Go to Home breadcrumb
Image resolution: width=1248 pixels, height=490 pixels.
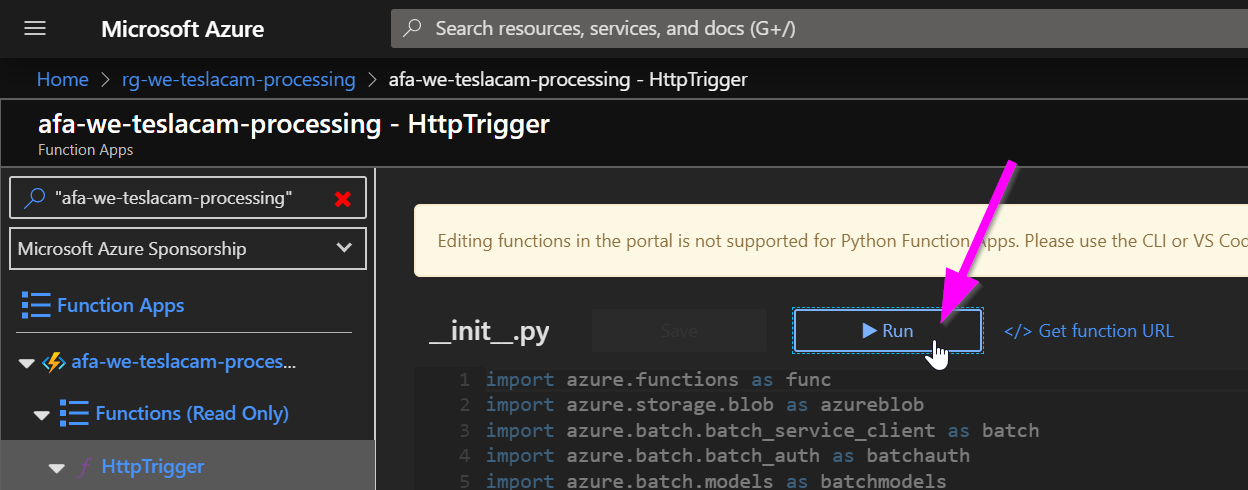click(x=62, y=79)
